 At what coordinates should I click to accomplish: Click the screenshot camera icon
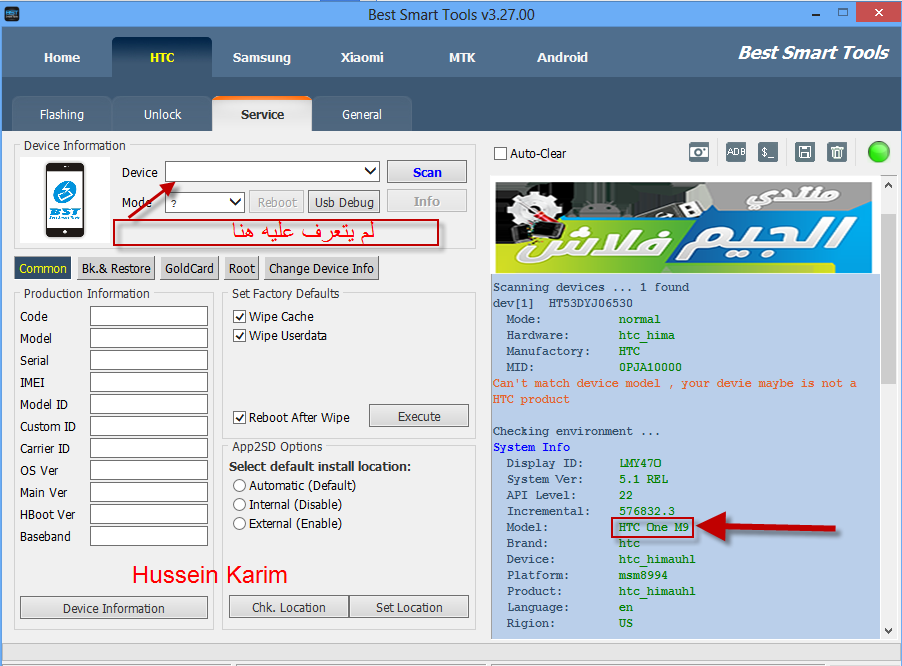(x=698, y=152)
